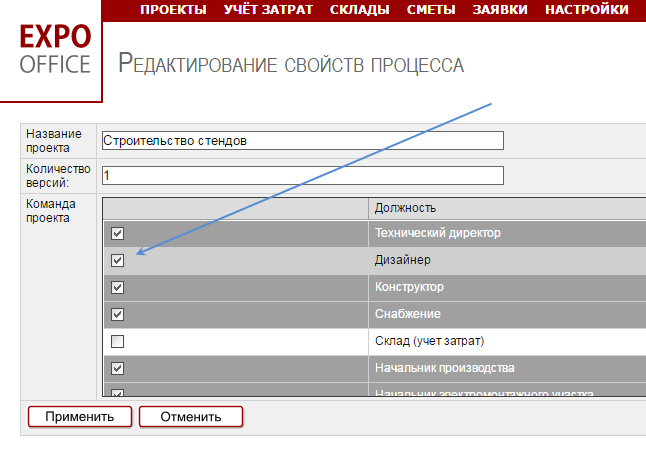The image size is (646, 450).
Task: Click the EXPO OFFICE logo
Action: [55, 50]
